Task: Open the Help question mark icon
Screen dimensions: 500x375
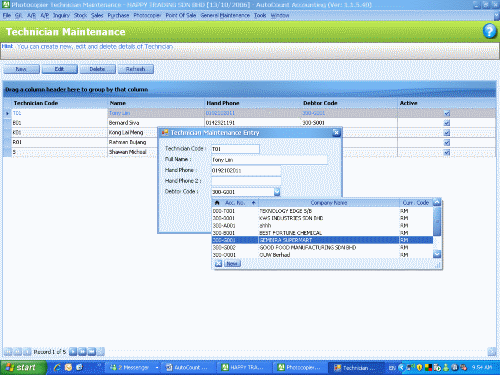Action: coord(489,32)
